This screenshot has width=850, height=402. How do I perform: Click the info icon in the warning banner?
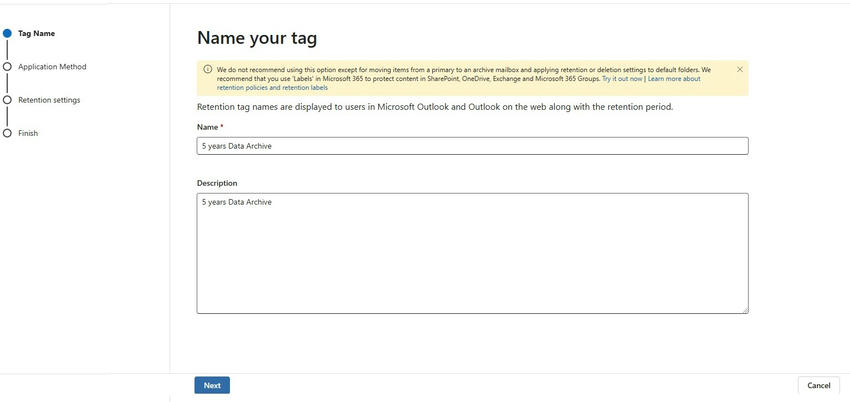208,70
